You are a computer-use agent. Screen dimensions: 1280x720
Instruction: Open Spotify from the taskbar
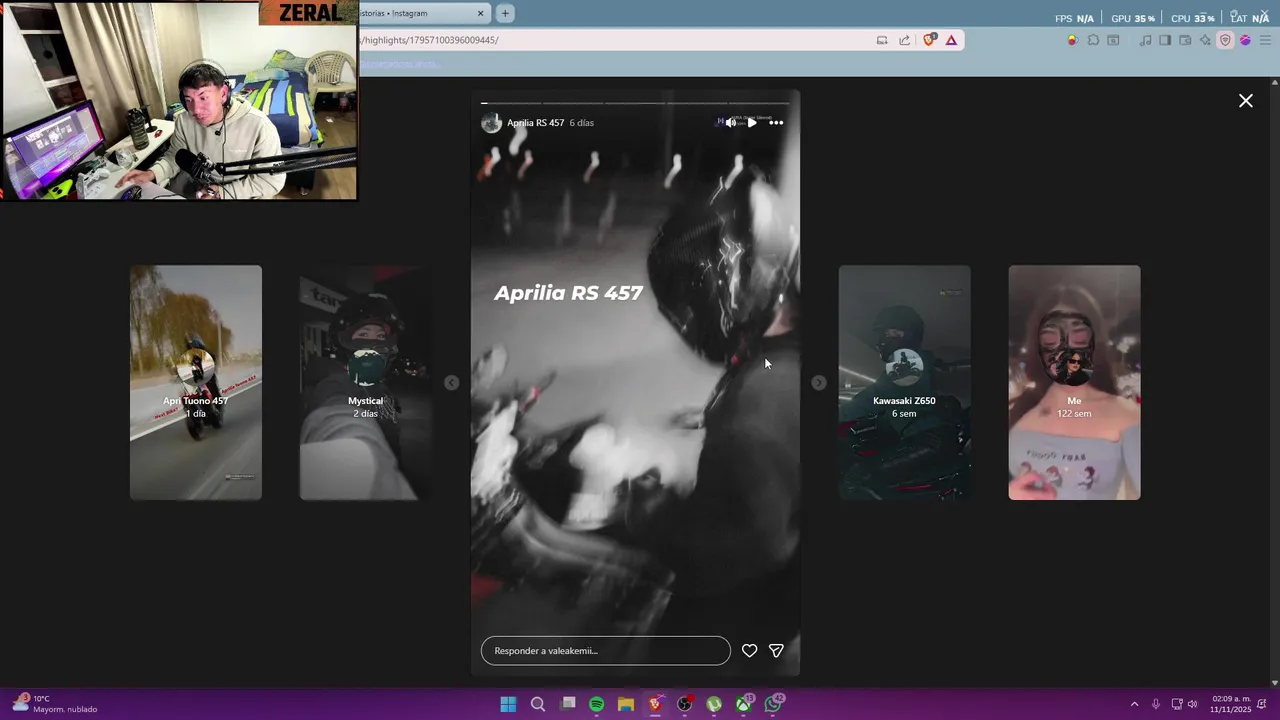click(x=596, y=704)
